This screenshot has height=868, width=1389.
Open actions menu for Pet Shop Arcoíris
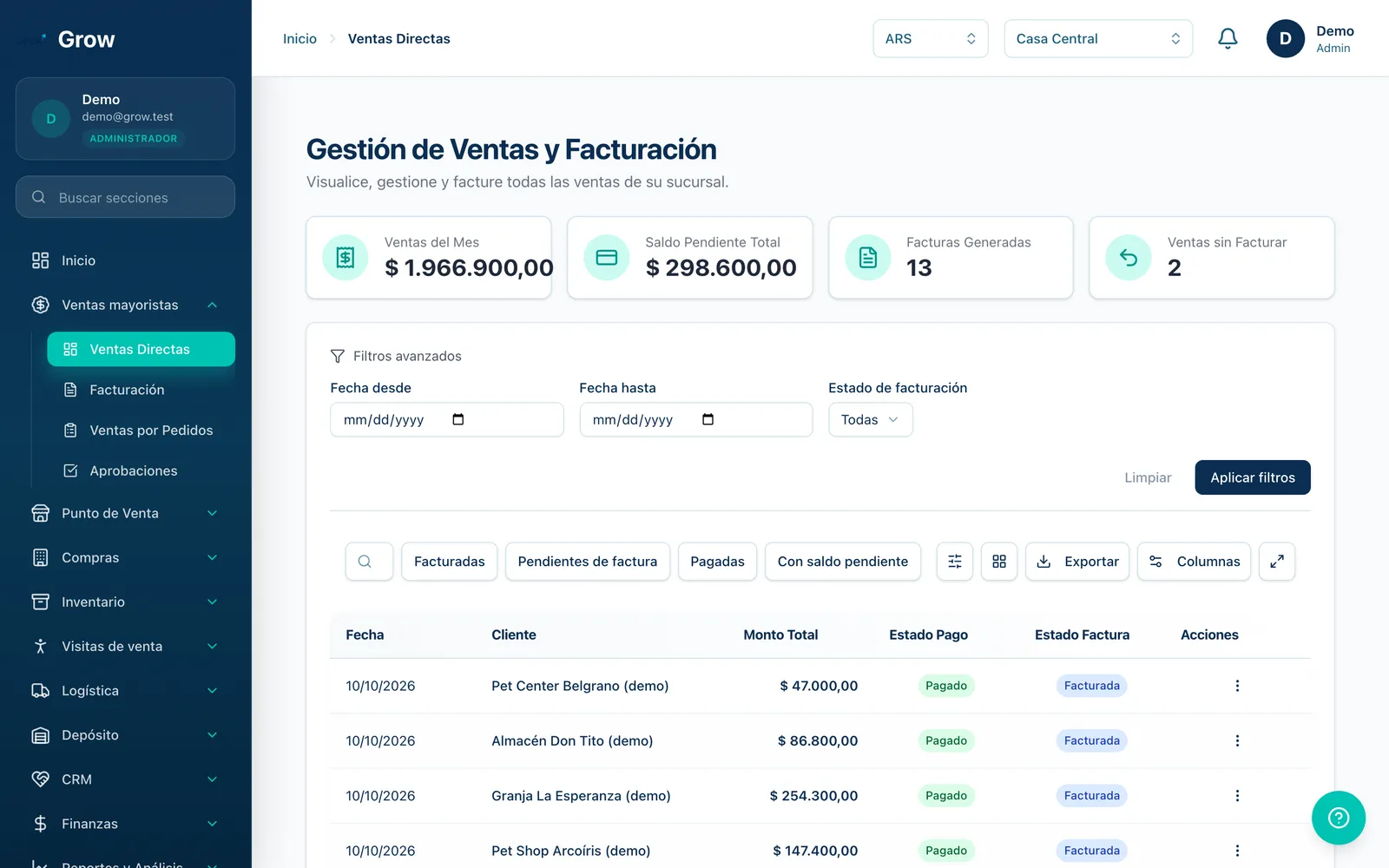coord(1237,851)
